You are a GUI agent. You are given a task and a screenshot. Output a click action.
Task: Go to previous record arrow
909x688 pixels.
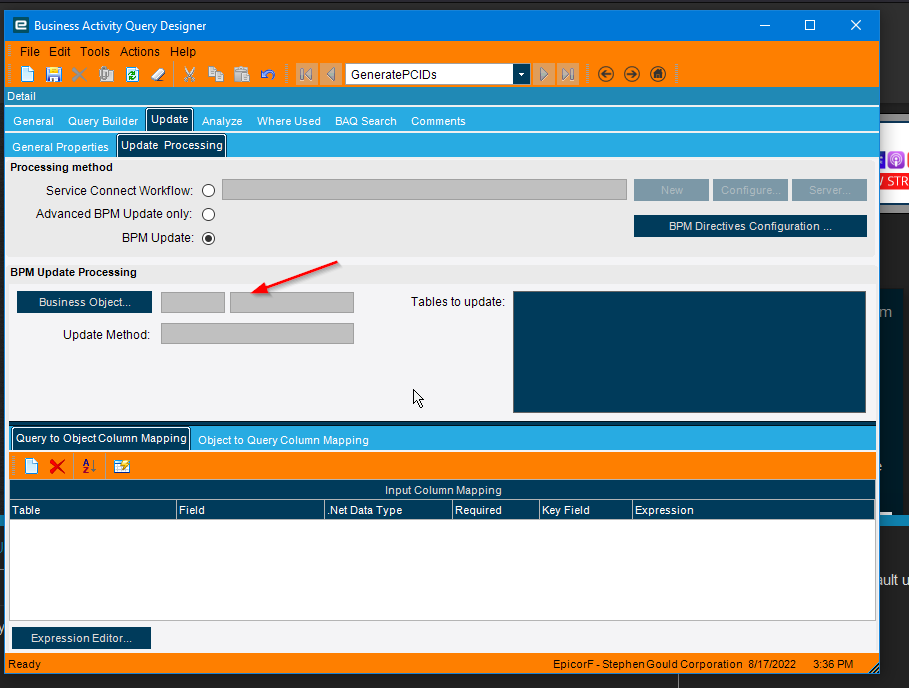(x=331, y=74)
